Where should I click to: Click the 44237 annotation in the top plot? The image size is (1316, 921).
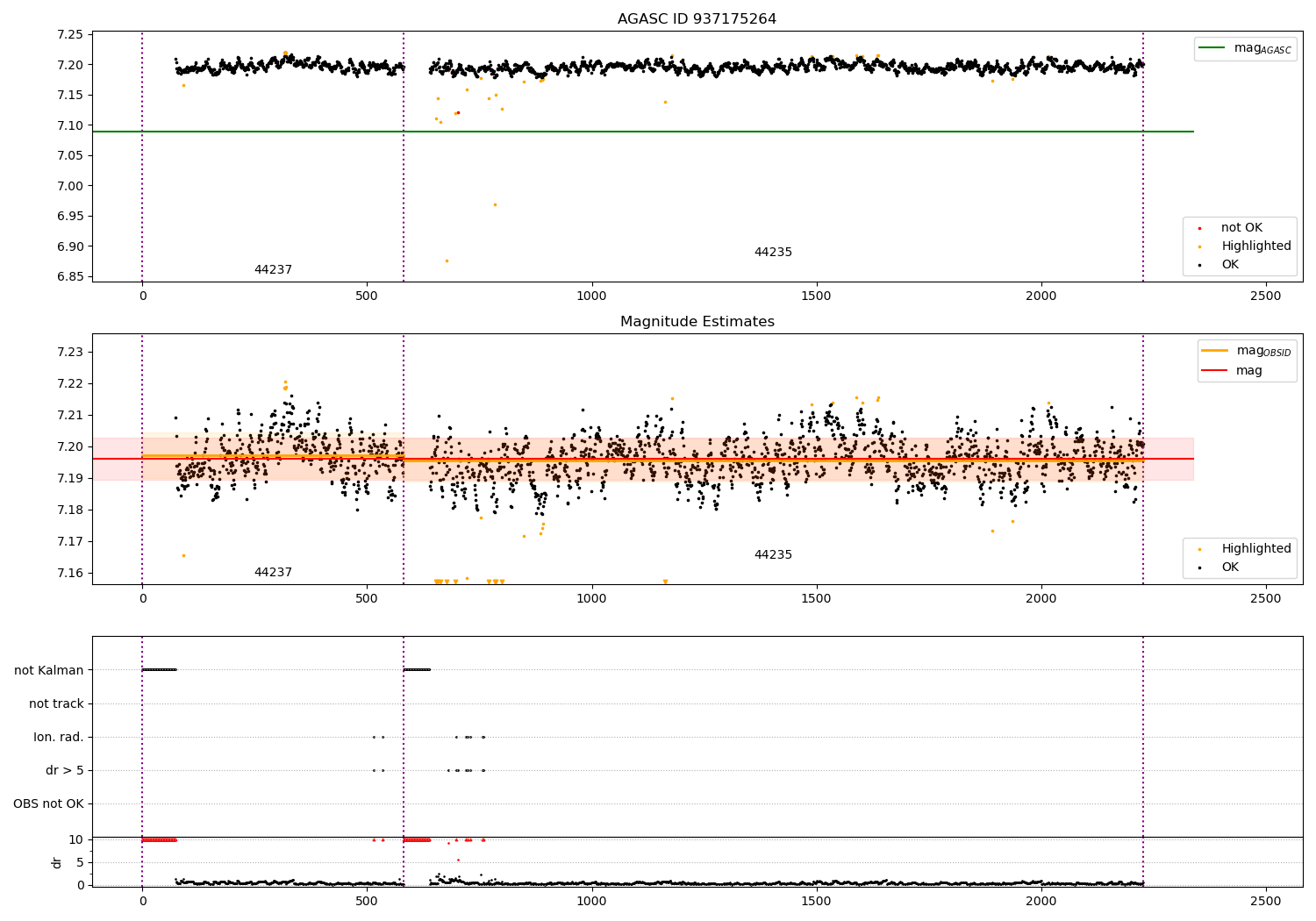pyautogui.click(x=273, y=270)
